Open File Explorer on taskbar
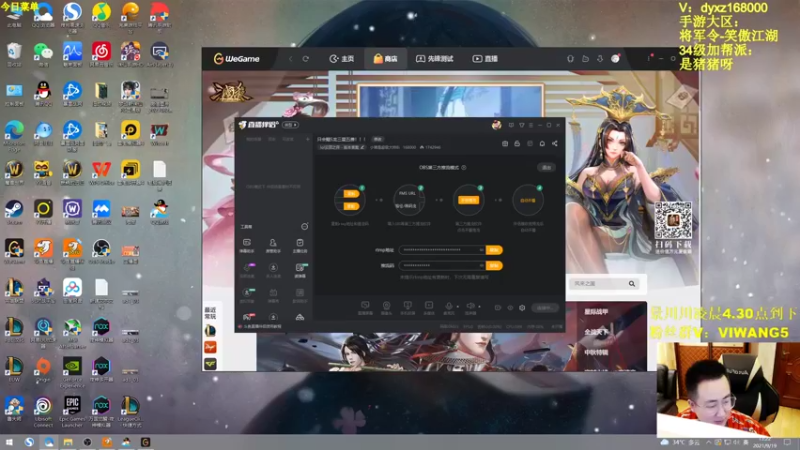The image size is (800, 450). tap(68, 442)
